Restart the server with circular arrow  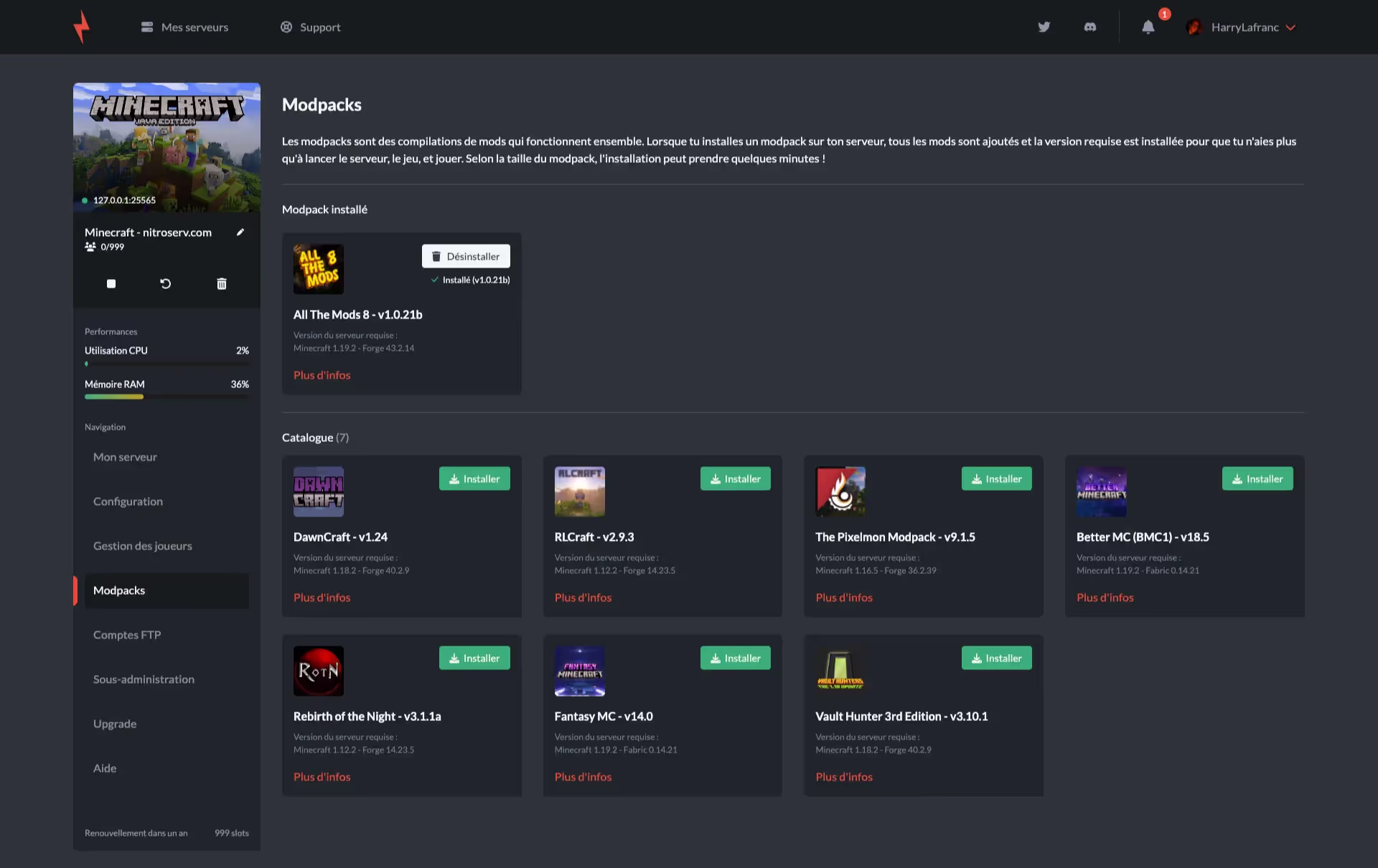(165, 284)
